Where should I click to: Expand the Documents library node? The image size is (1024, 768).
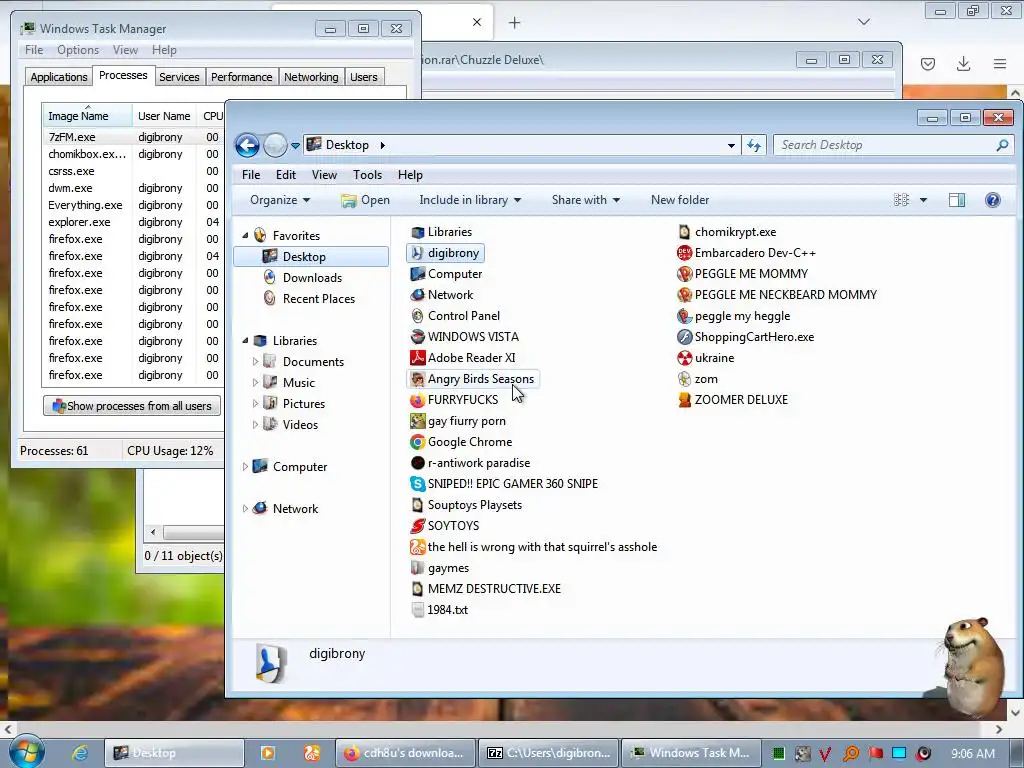[x=255, y=361]
